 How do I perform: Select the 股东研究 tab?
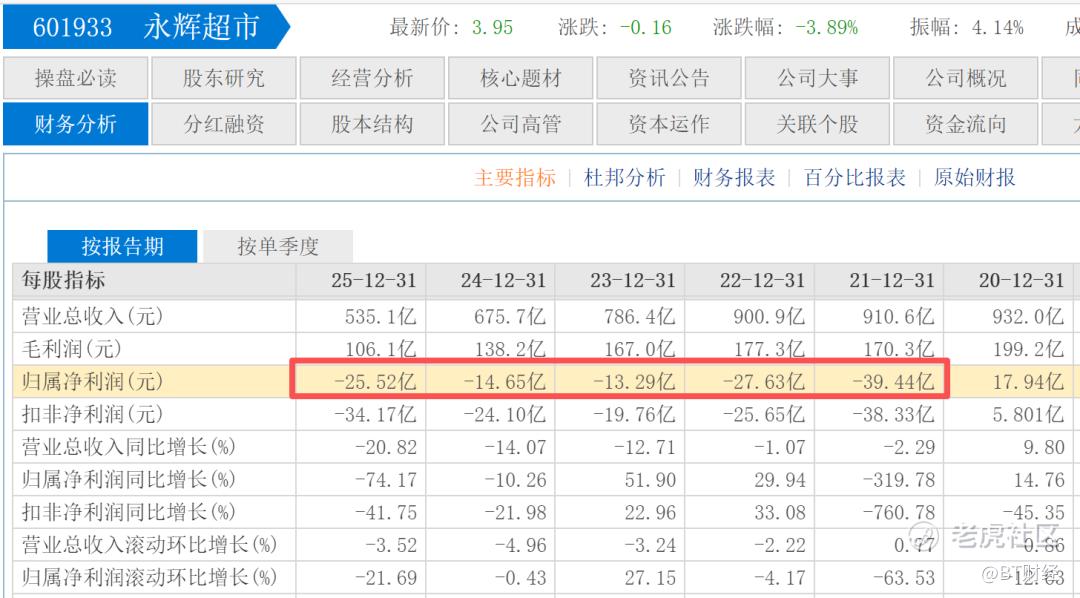[x=224, y=78]
